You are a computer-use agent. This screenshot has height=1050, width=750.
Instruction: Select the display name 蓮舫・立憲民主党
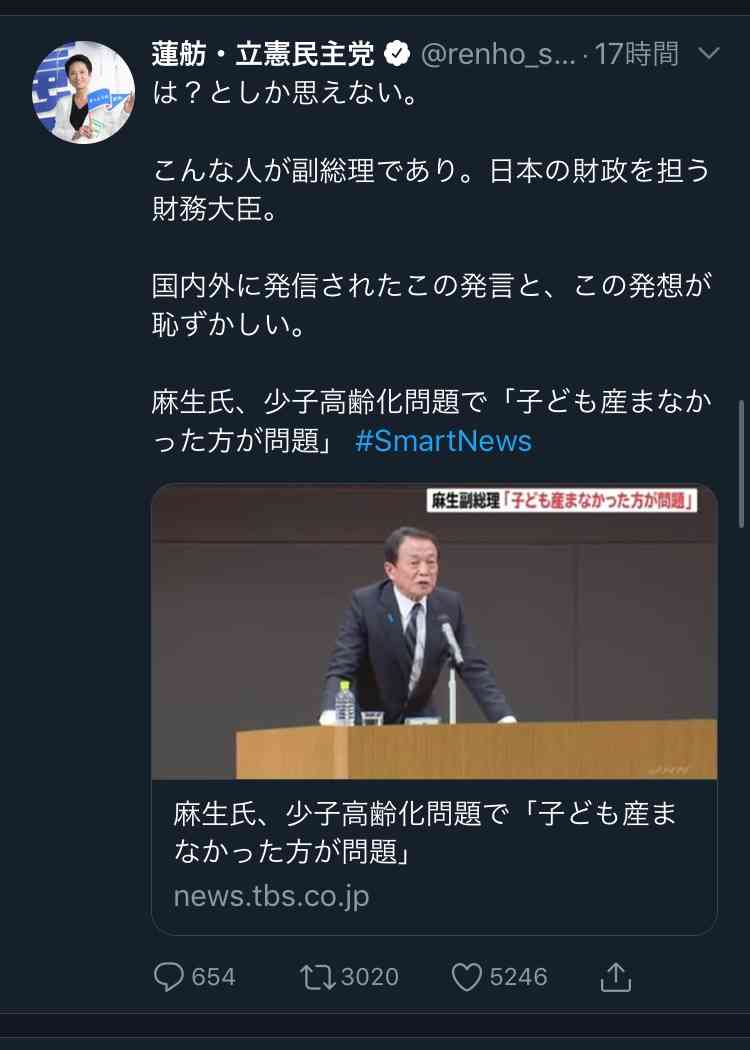click(x=262, y=54)
